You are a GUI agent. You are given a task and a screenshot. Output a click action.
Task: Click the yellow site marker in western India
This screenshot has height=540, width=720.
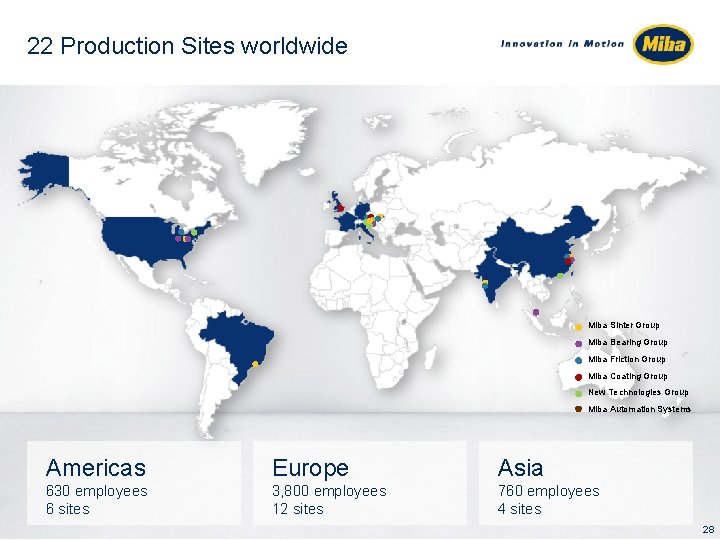pos(485,282)
